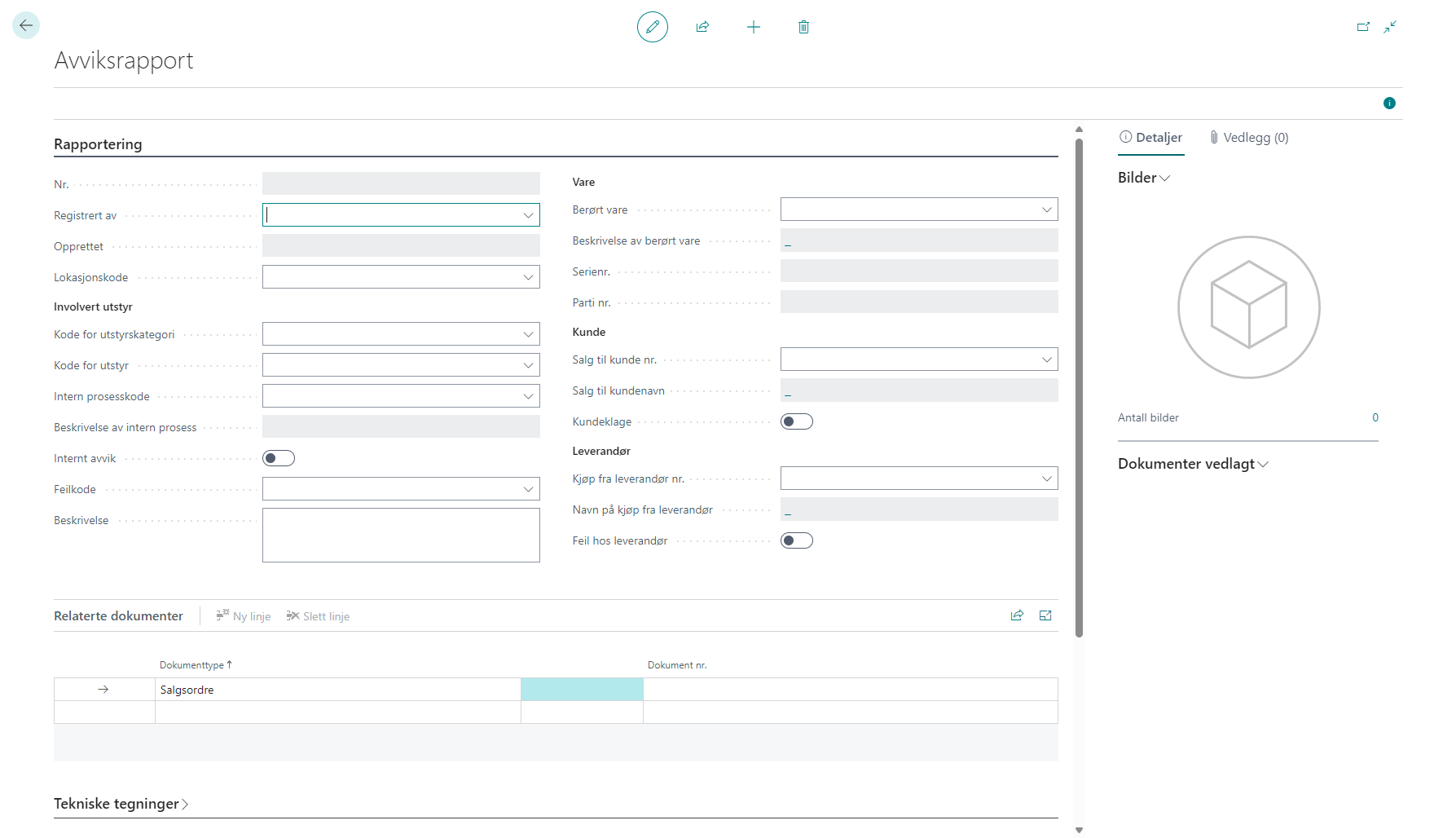Click the collapse page arrows icon
The height and width of the screenshot is (838, 1456).
(x=1390, y=27)
